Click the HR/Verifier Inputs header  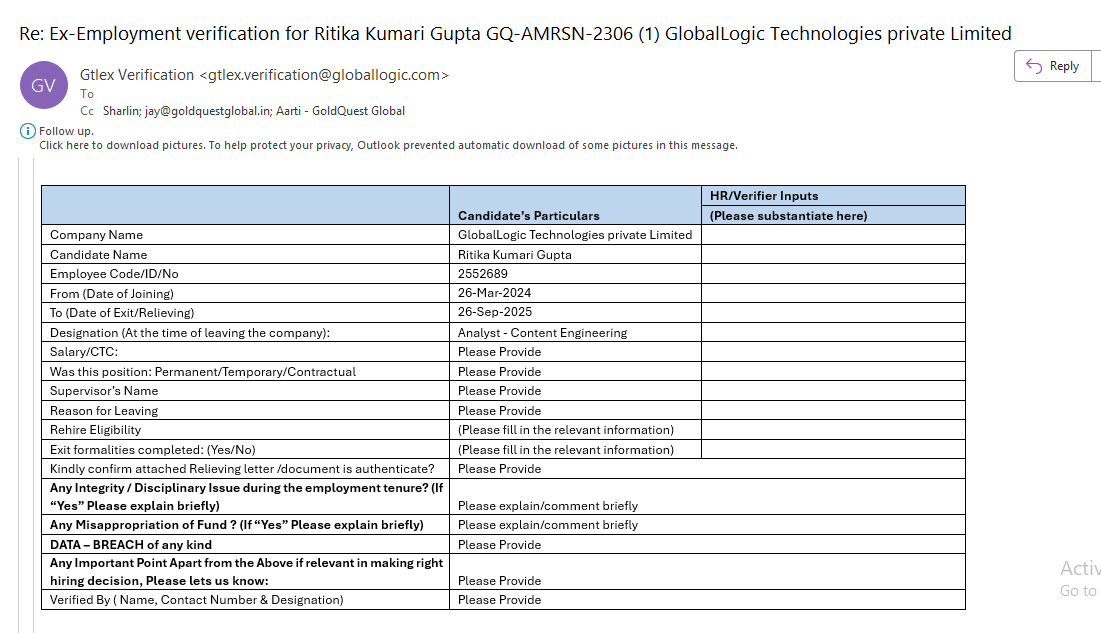[764, 196]
